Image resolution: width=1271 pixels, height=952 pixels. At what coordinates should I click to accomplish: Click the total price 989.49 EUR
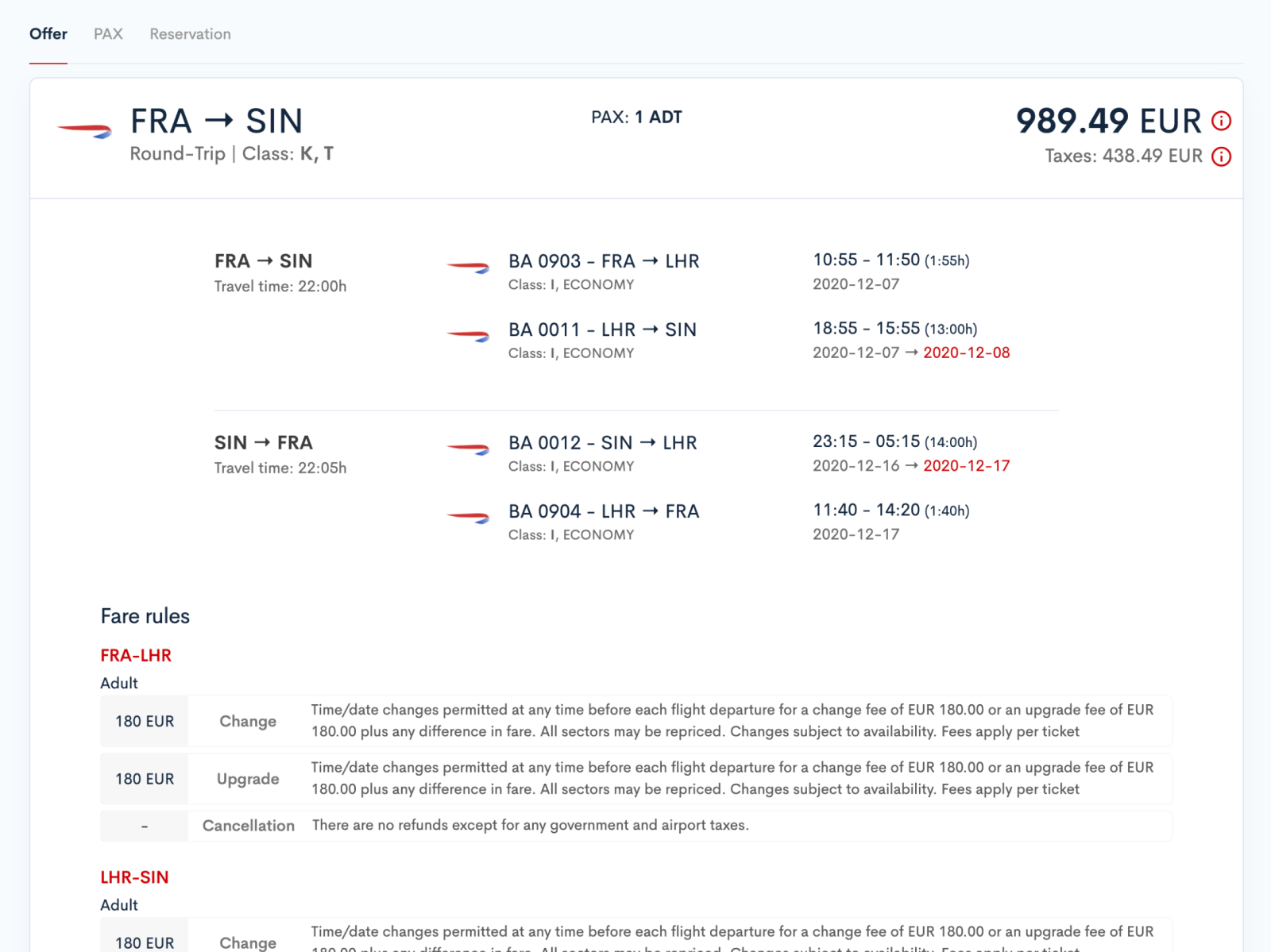pos(1109,121)
